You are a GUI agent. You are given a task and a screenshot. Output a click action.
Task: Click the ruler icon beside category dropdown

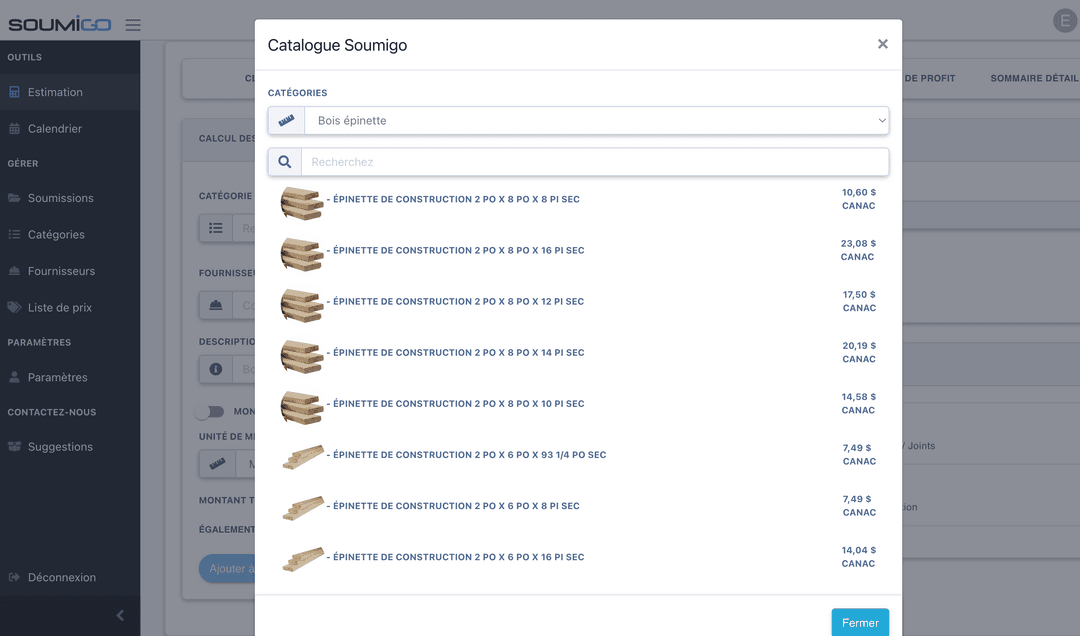pos(287,121)
